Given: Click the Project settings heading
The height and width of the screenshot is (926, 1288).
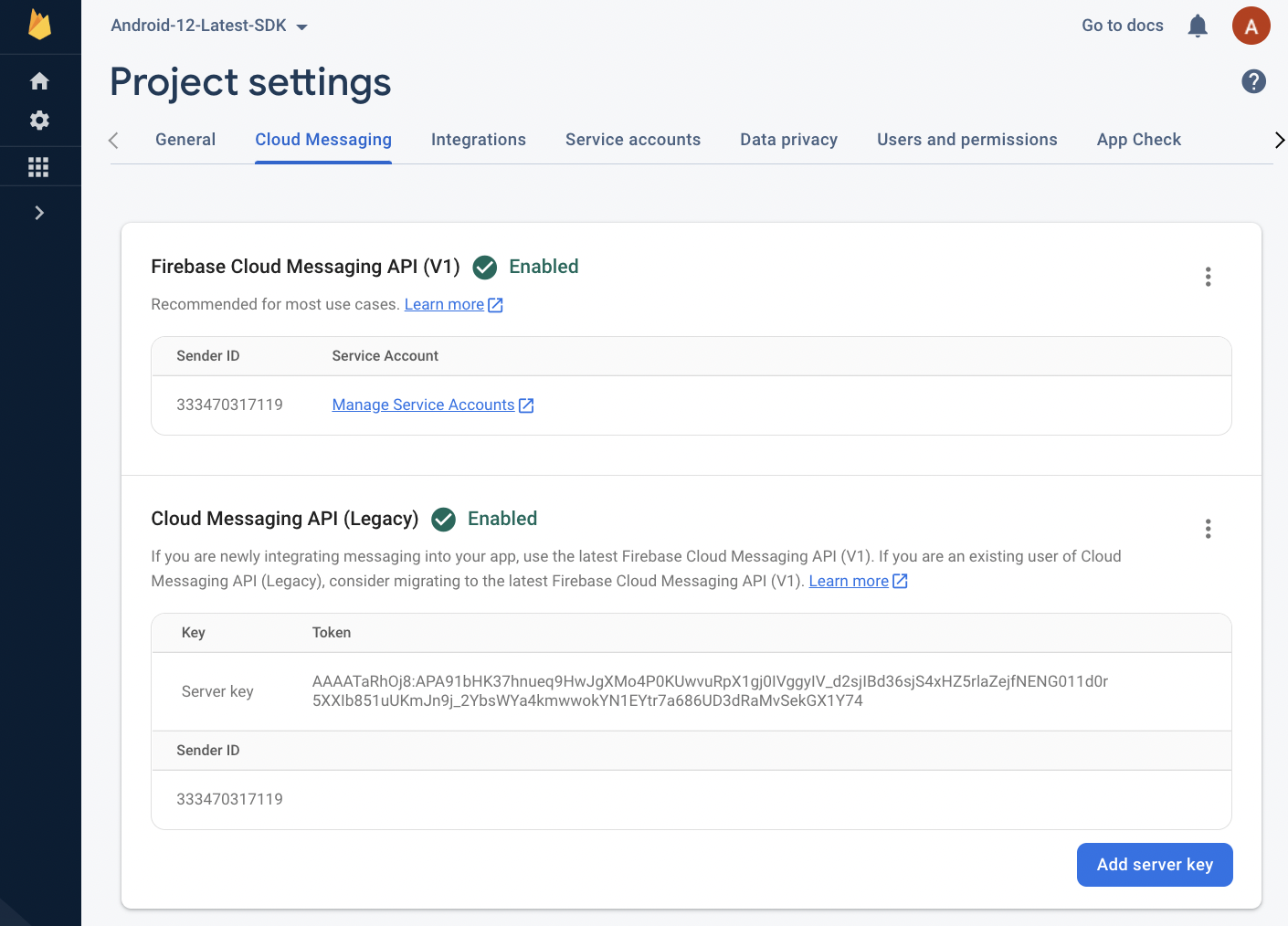Looking at the screenshot, I should [250, 82].
